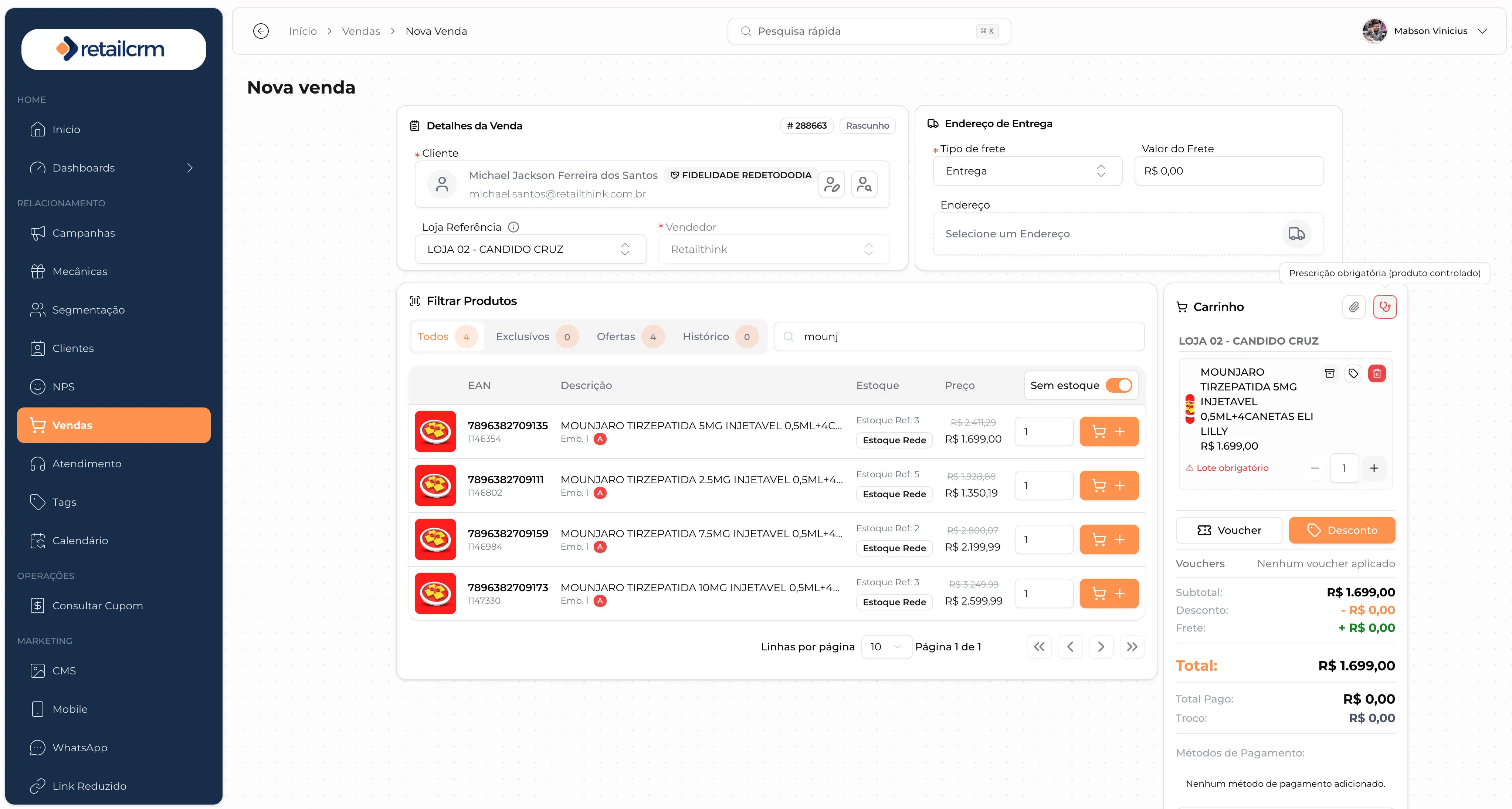Open Tipo de frete dropdown

[x=1027, y=171]
